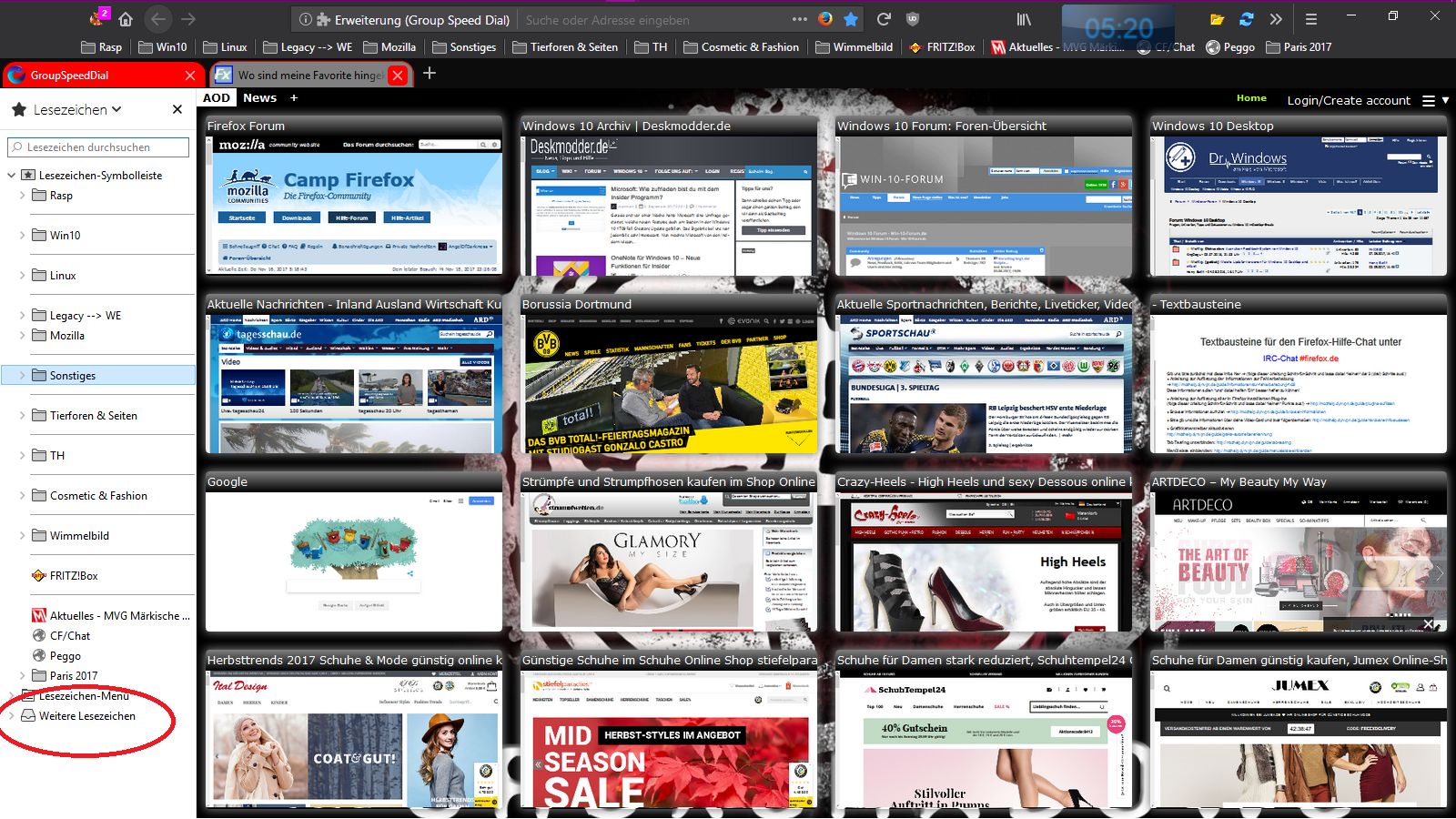Switch to the News dial group tab

point(259,97)
